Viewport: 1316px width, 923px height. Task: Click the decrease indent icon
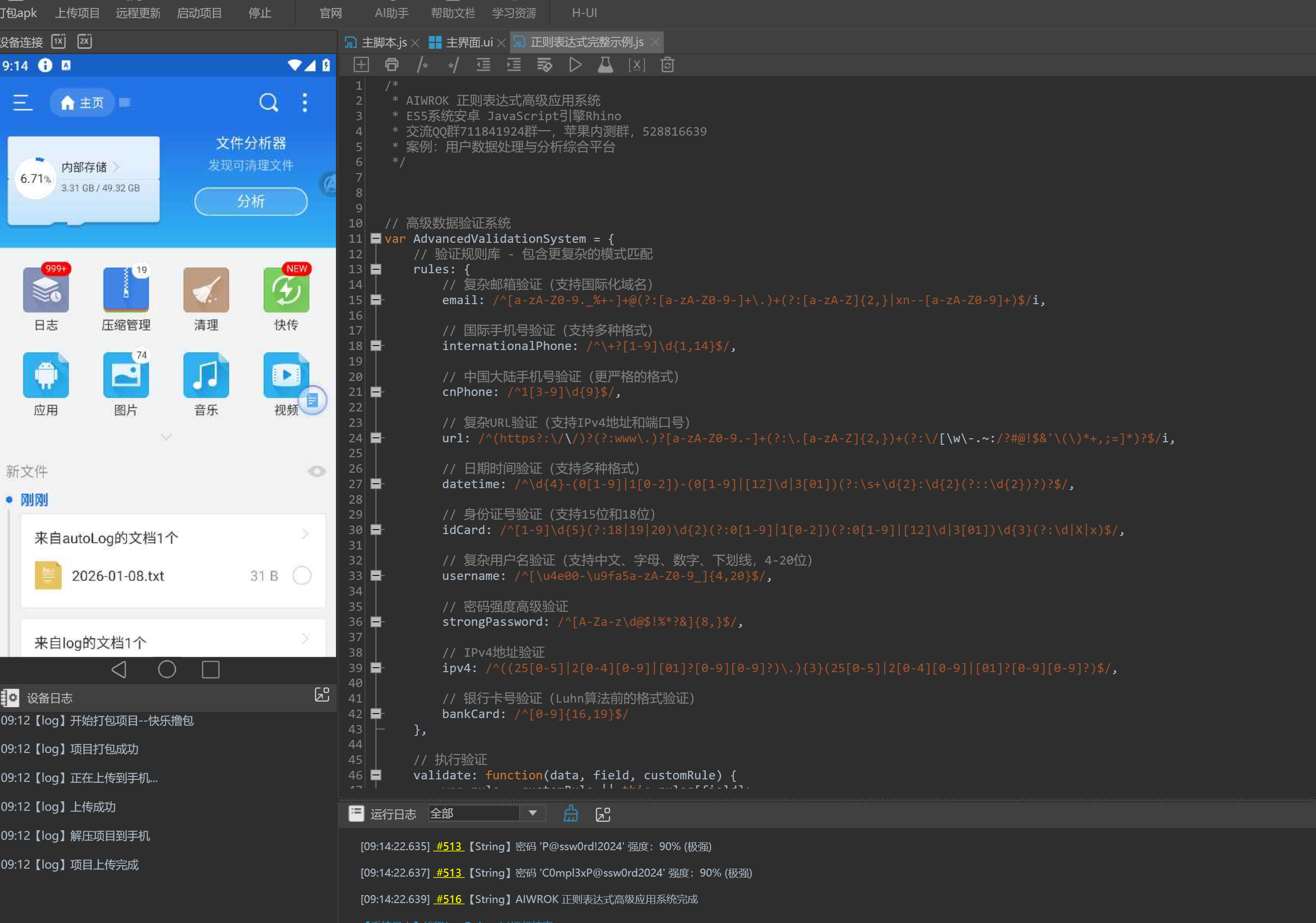coord(483,65)
